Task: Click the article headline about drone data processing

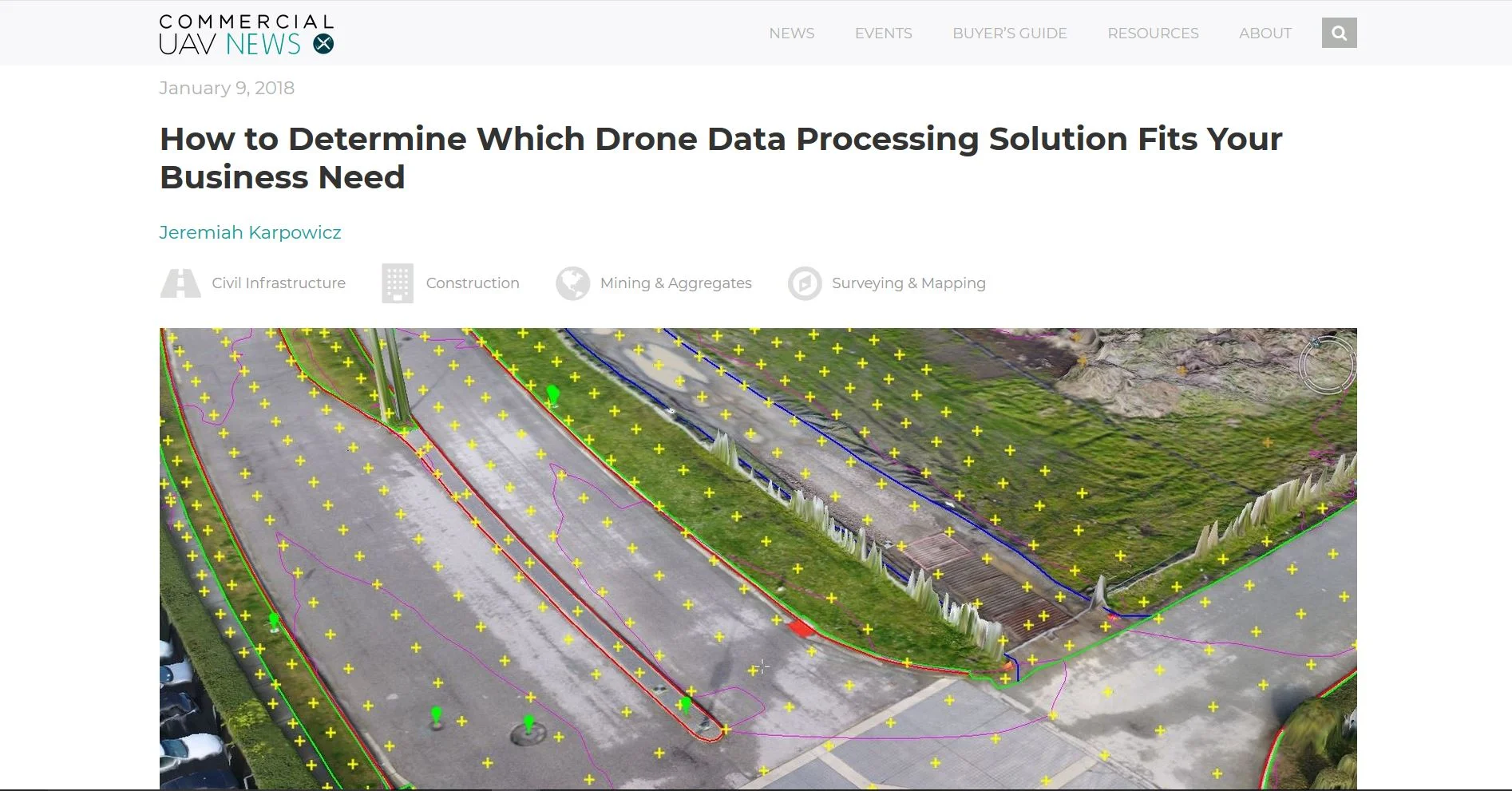Action: pyautogui.click(x=720, y=157)
